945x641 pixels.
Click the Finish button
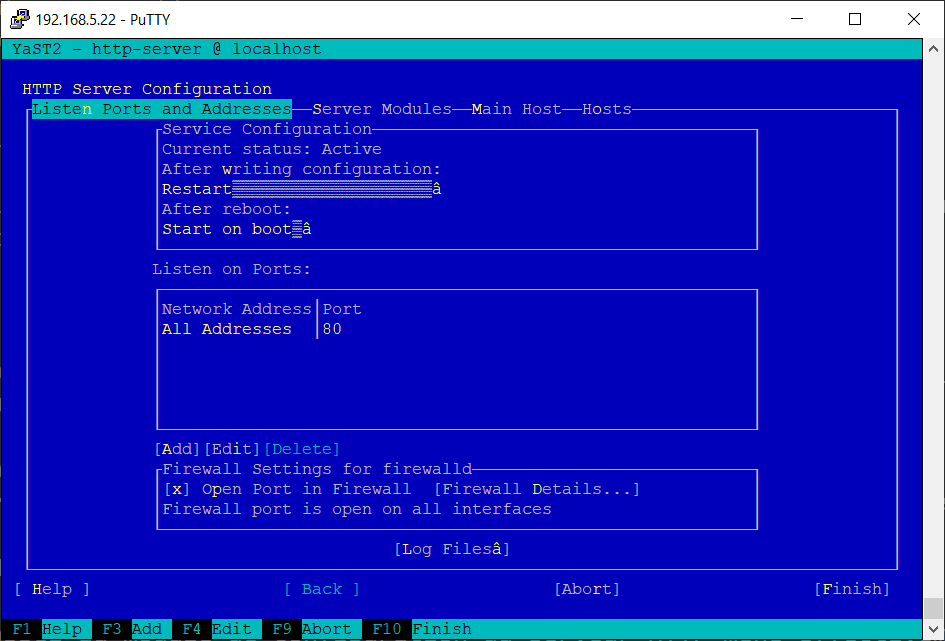click(x=852, y=589)
